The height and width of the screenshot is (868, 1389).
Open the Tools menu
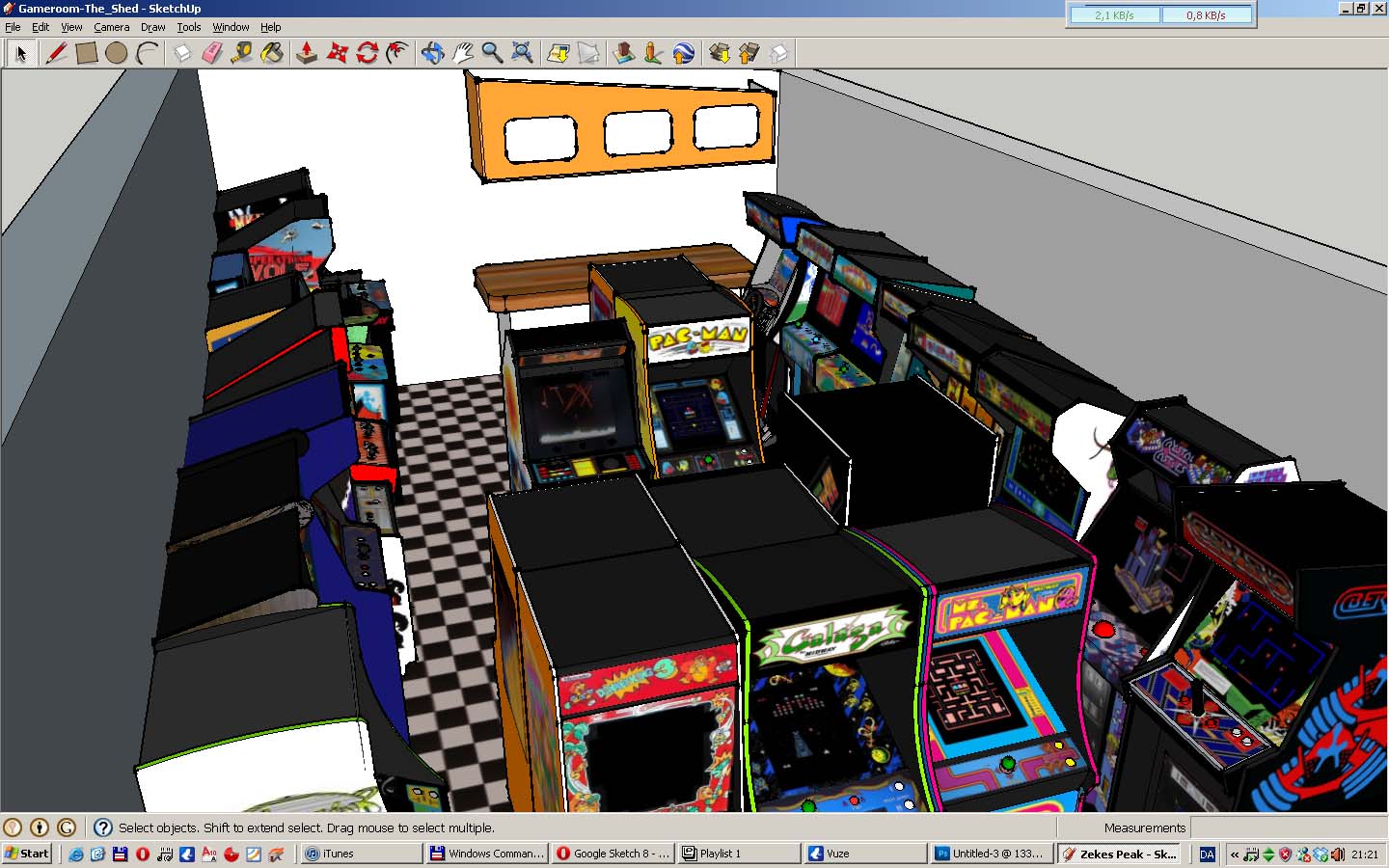pyautogui.click(x=189, y=27)
